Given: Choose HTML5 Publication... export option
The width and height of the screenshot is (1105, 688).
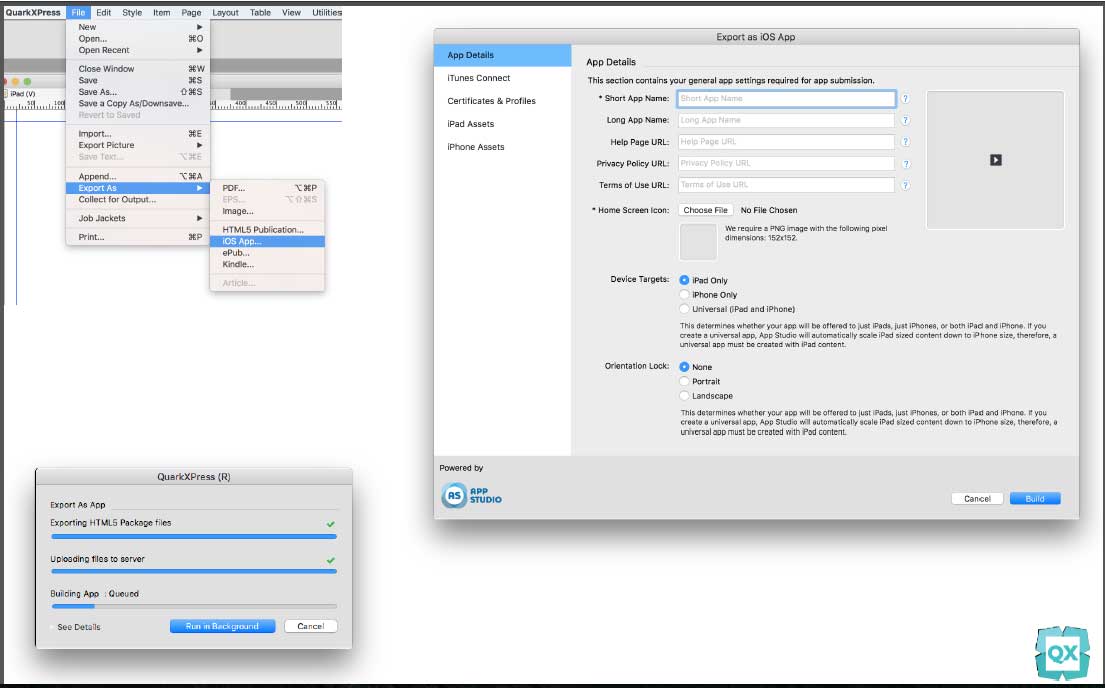Looking at the screenshot, I should [267, 229].
